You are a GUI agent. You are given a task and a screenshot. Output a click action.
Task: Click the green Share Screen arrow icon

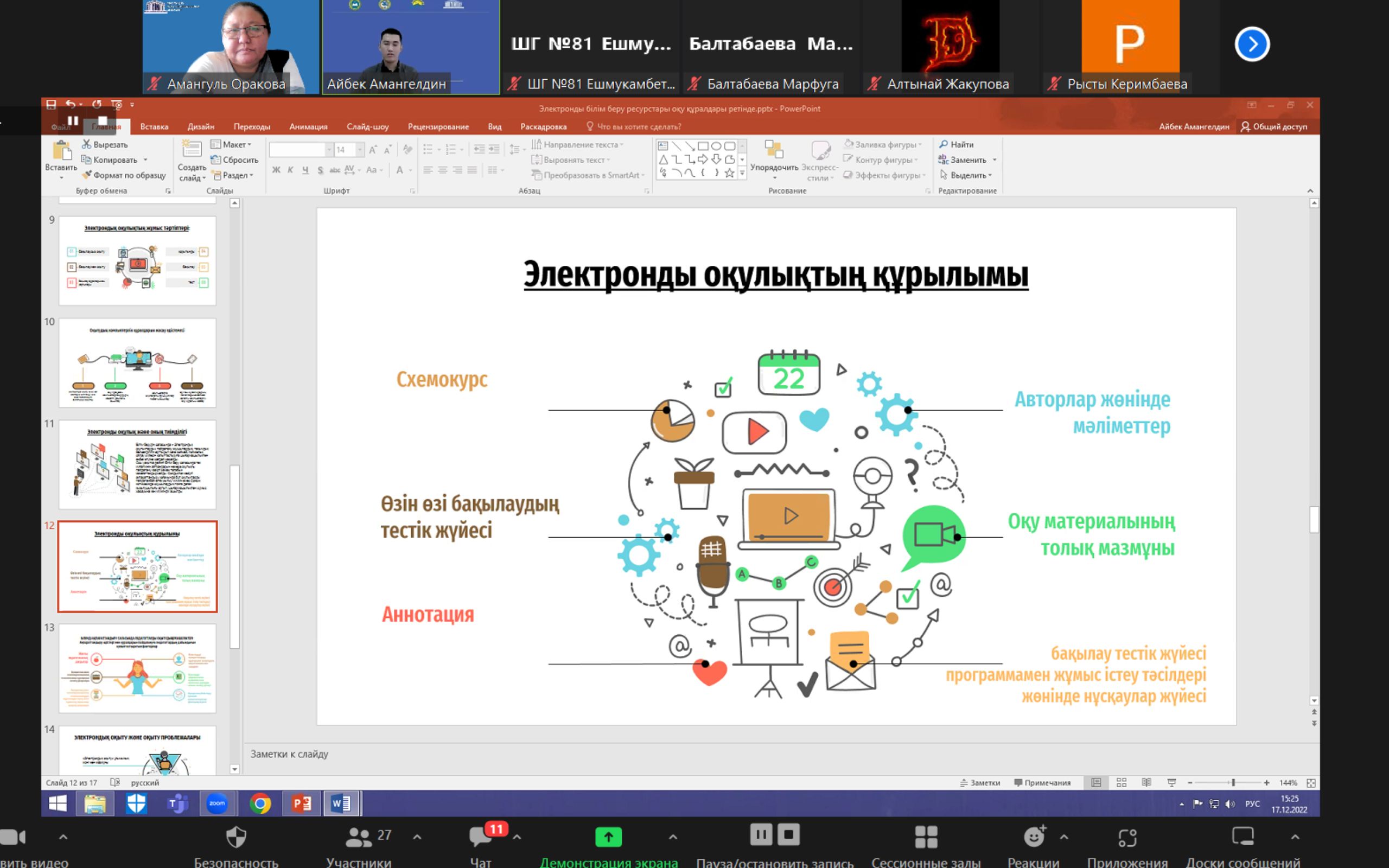coord(608,837)
